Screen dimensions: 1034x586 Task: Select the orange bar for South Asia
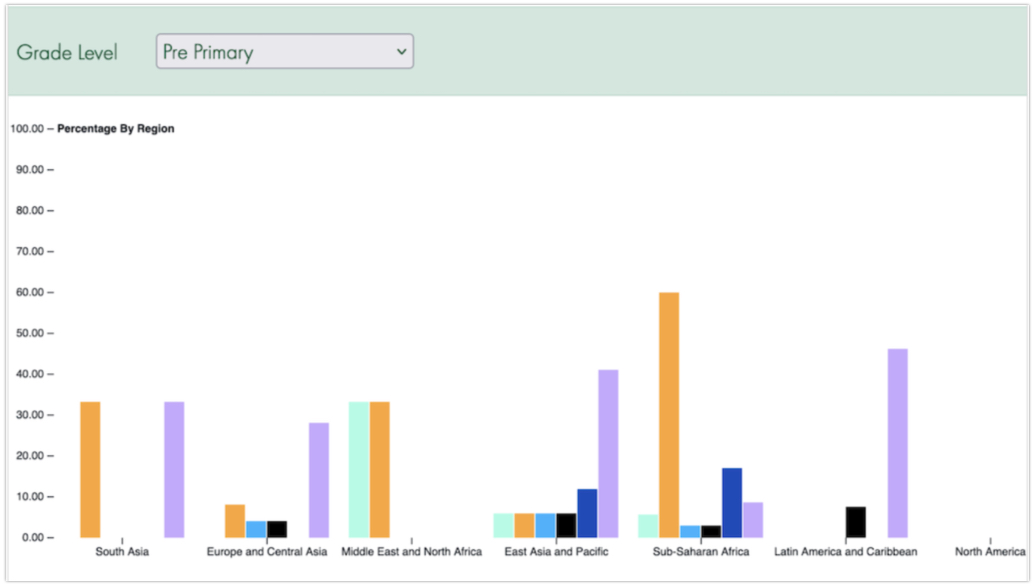click(90, 469)
